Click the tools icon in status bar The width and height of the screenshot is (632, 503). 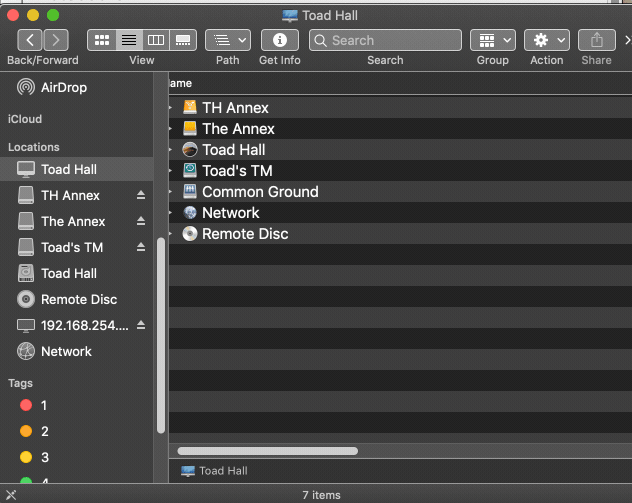coord(11,495)
